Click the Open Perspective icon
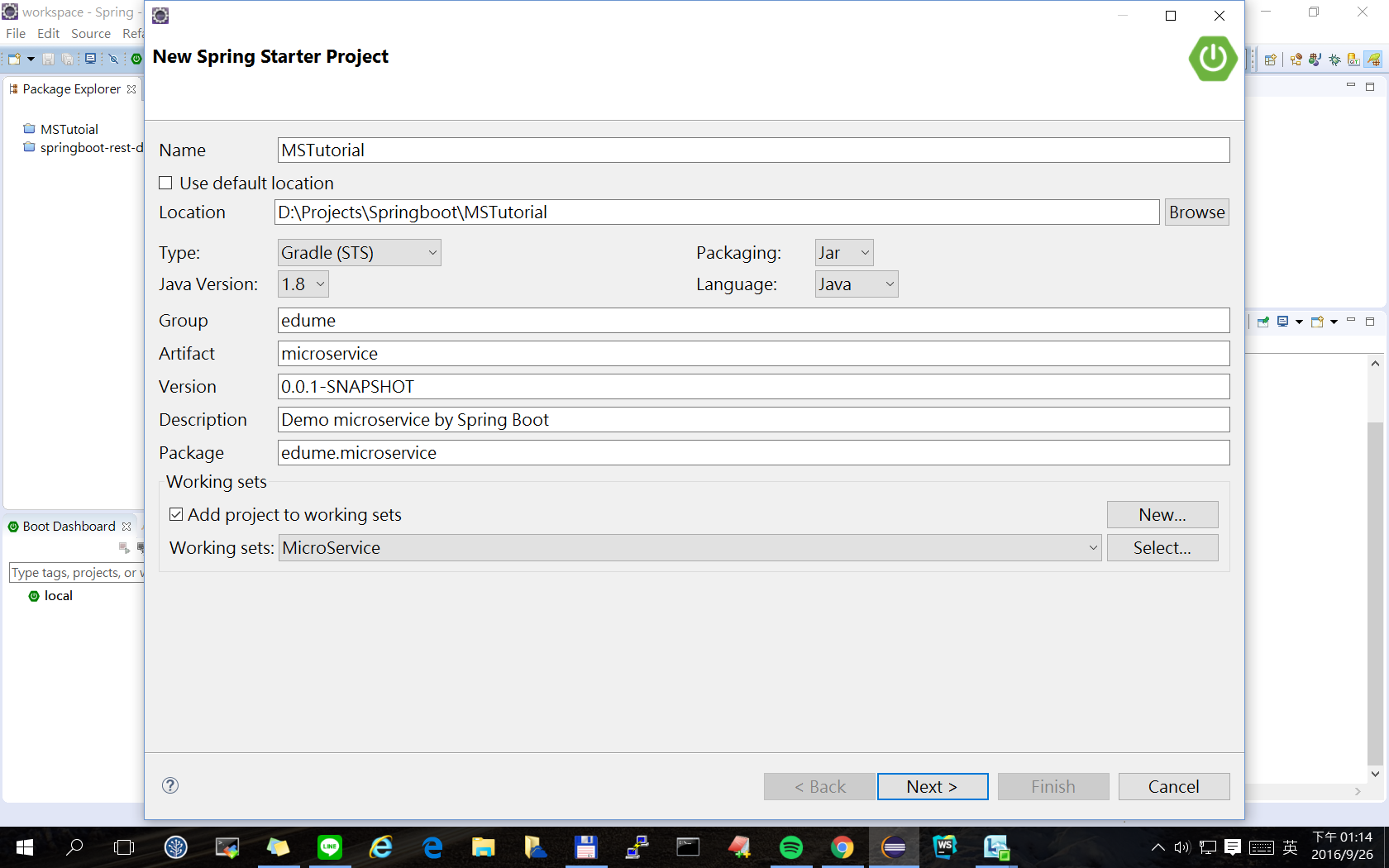The height and width of the screenshot is (868, 1389). tap(1271, 60)
